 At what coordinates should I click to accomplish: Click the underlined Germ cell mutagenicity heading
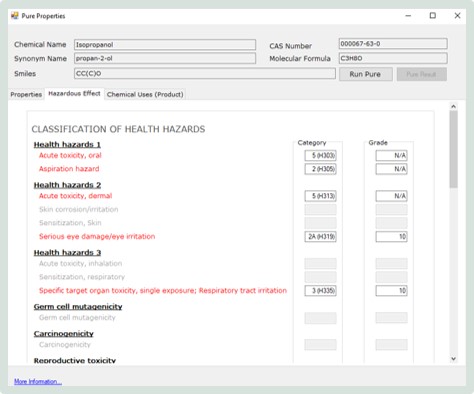[x=78, y=307]
